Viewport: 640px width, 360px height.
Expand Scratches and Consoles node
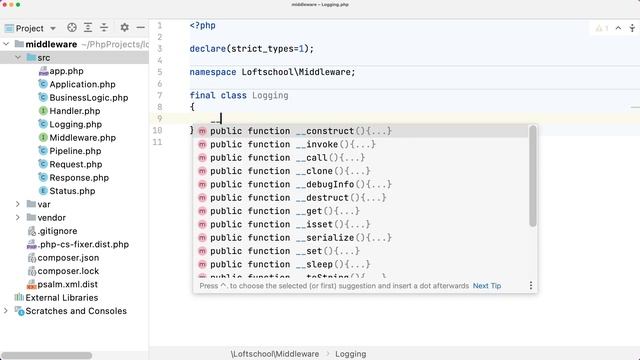(x=6, y=311)
